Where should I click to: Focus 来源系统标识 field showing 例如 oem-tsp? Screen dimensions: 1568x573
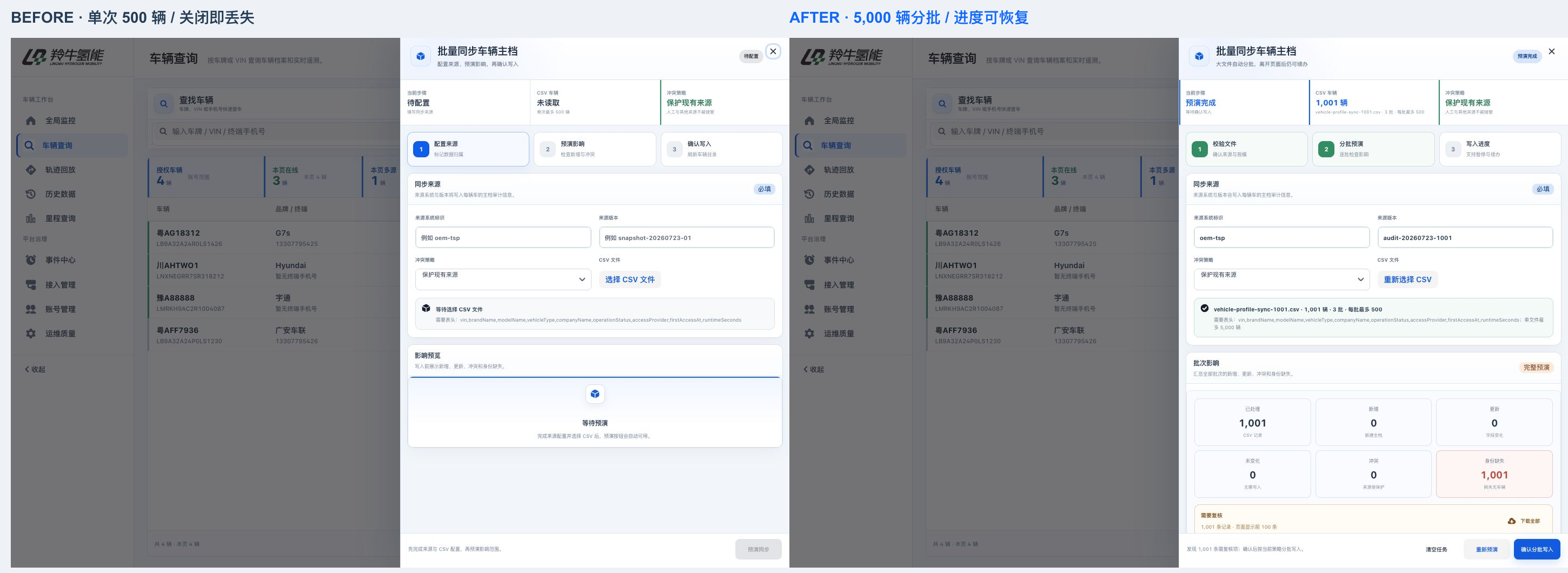coord(503,237)
